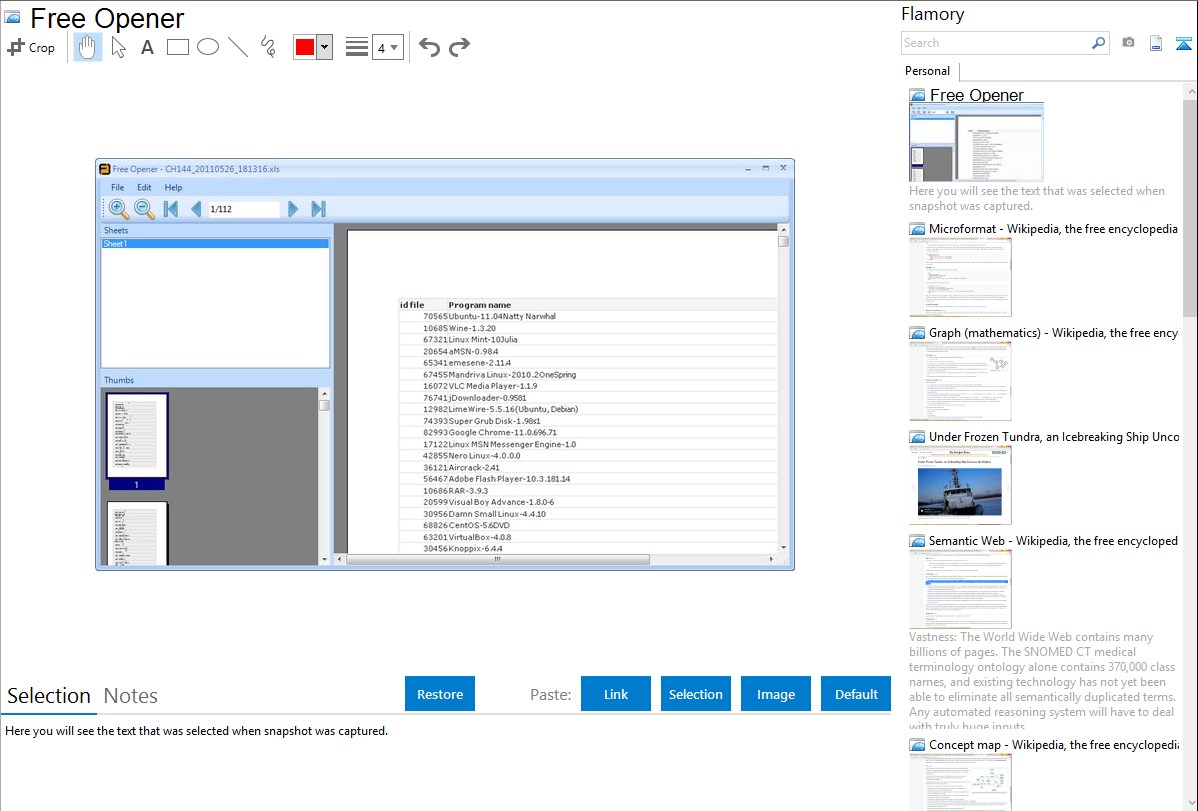
Task: Select page 1 thumbnail in Thumbs
Action: (x=137, y=441)
